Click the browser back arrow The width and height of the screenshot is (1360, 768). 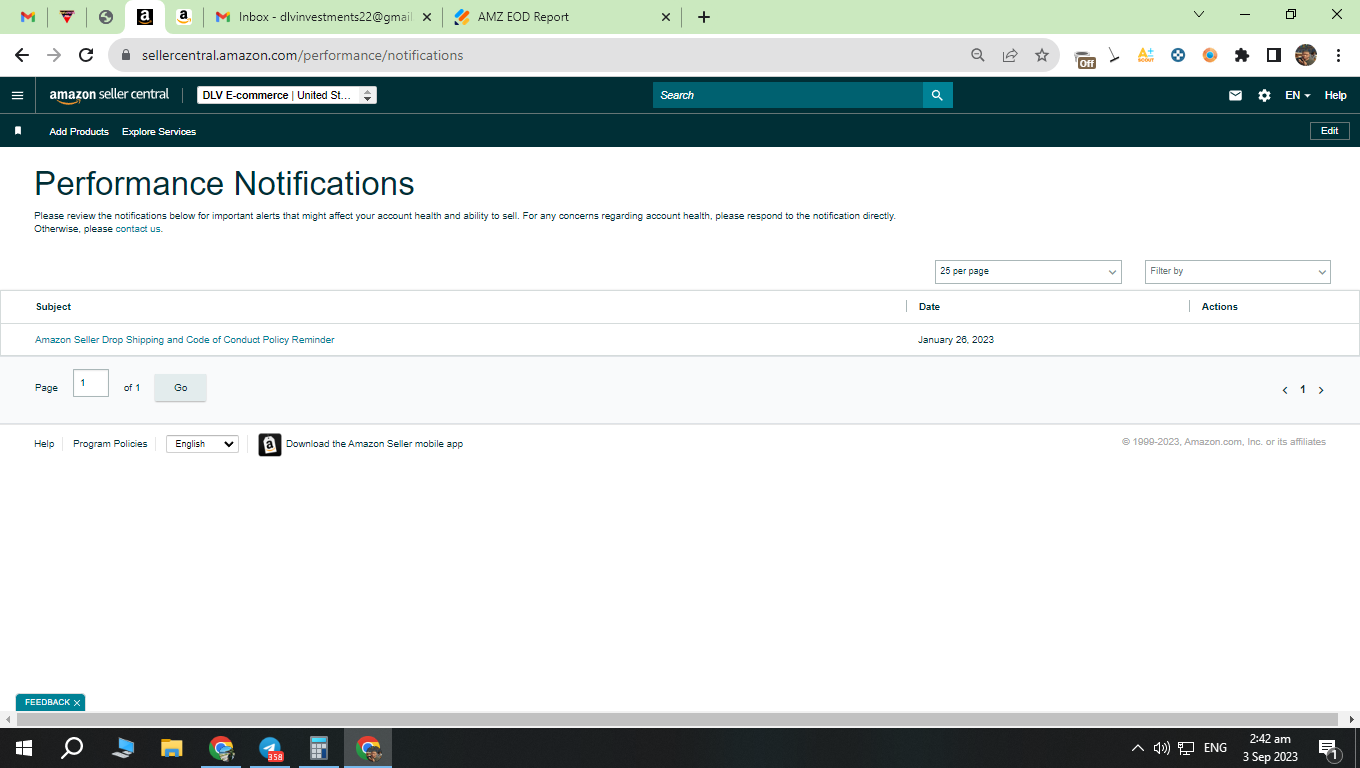click(x=22, y=55)
